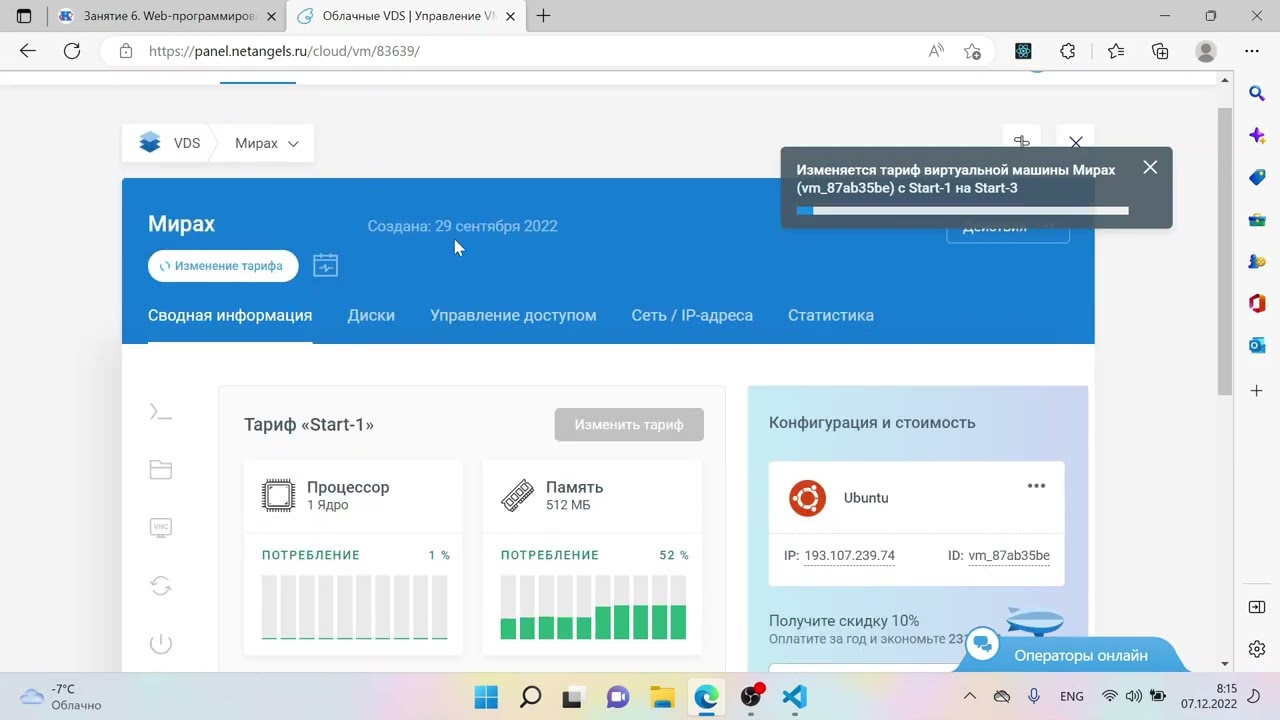
Task: Open the Office icon in Edge sidebar
Action: pyautogui.click(x=1257, y=303)
